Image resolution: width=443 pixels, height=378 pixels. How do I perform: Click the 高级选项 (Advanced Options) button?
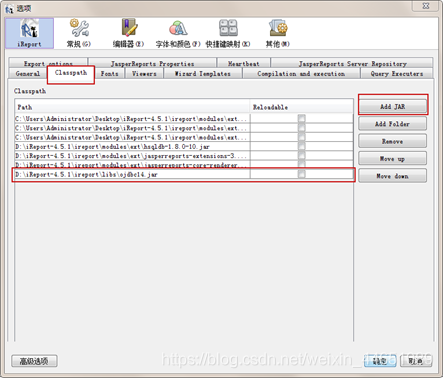34,361
